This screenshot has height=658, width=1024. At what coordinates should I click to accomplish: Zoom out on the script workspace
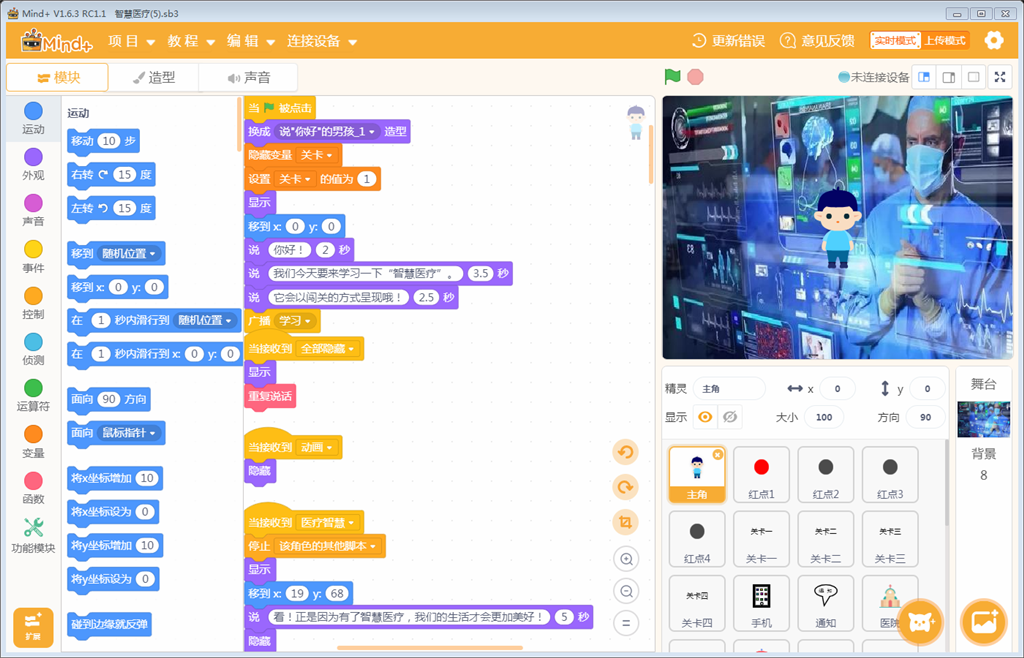click(626, 590)
